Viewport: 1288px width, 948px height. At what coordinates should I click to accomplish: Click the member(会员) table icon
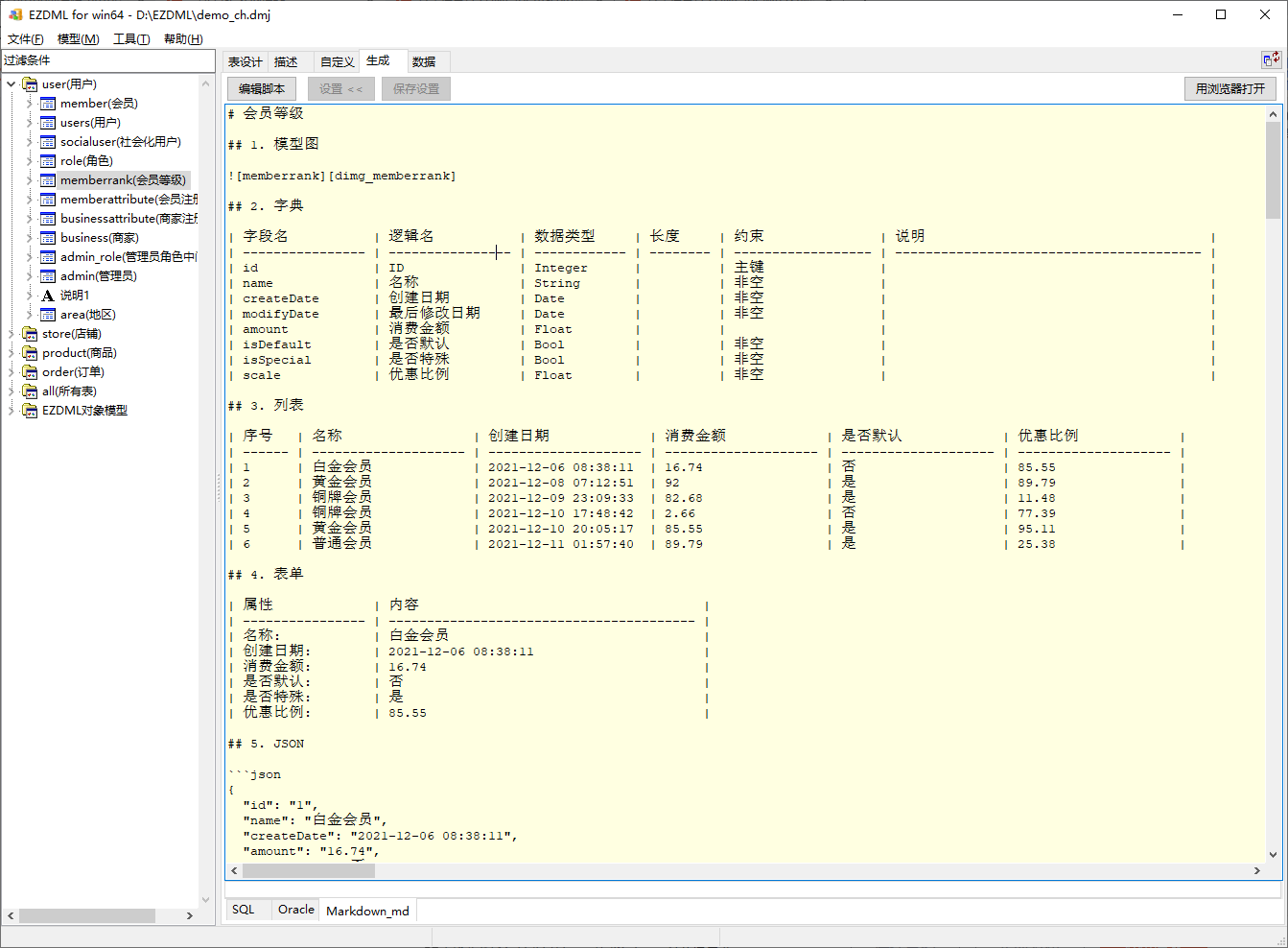pos(48,104)
